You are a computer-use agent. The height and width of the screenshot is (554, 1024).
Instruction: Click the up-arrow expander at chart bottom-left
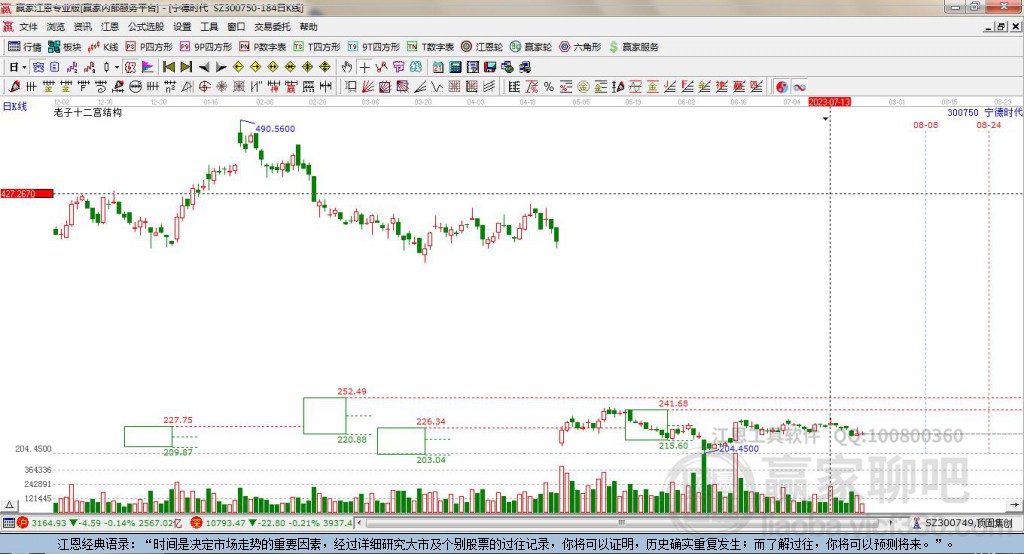click(x=9, y=505)
